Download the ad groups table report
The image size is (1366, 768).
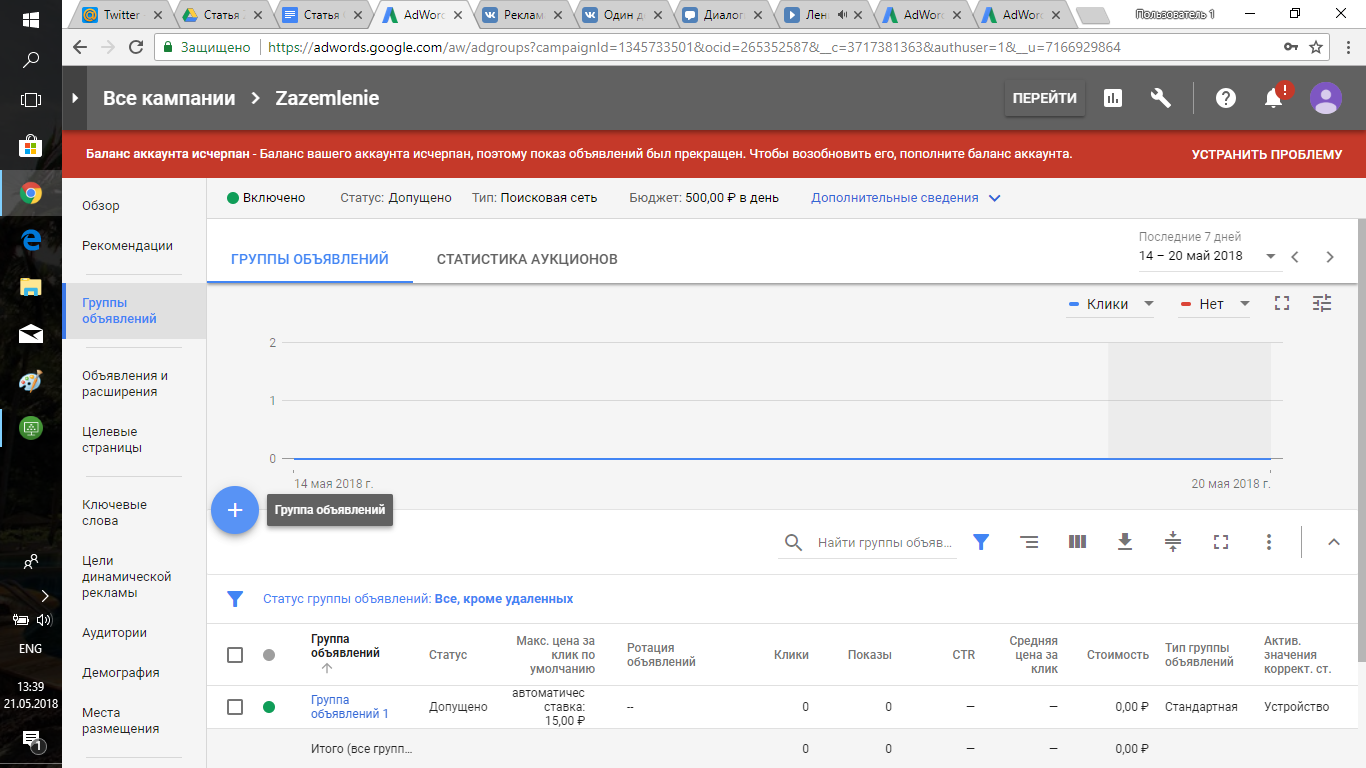[x=1125, y=542]
